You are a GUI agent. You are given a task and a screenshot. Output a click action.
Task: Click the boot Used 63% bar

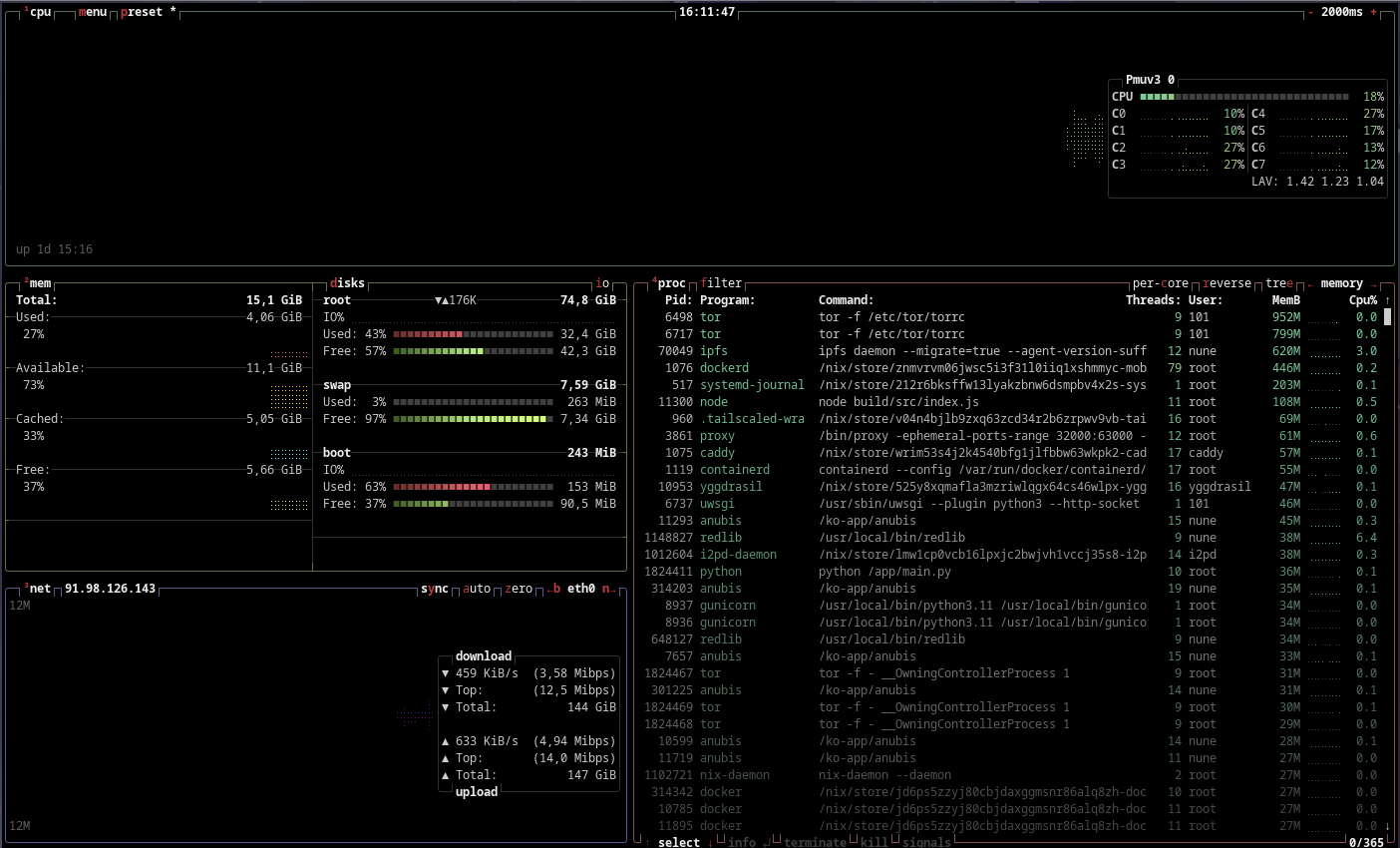coord(473,487)
